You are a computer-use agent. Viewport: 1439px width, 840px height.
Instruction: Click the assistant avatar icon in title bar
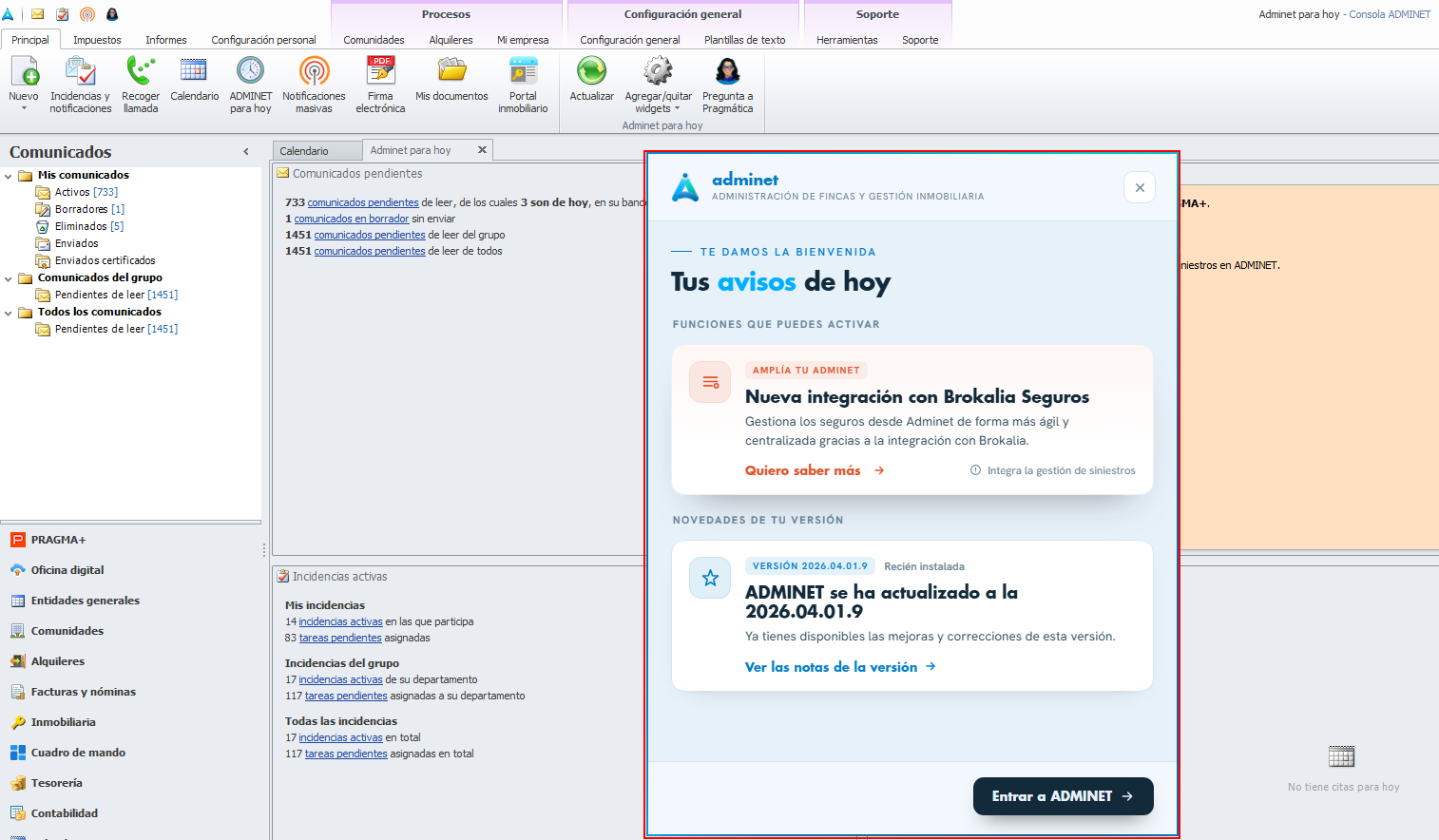pyautogui.click(x=112, y=14)
